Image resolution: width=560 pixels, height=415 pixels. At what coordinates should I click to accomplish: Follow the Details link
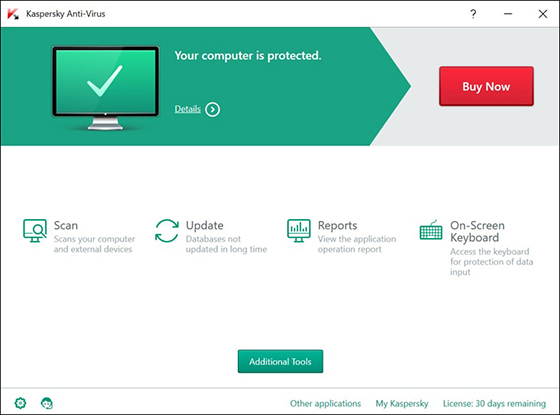pyautogui.click(x=188, y=109)
